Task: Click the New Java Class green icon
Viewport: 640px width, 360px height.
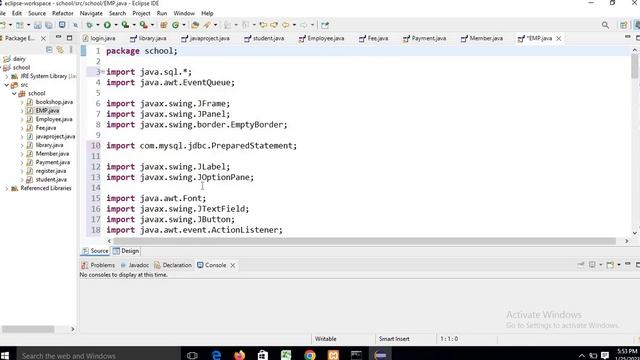Action: click(176, 25)
